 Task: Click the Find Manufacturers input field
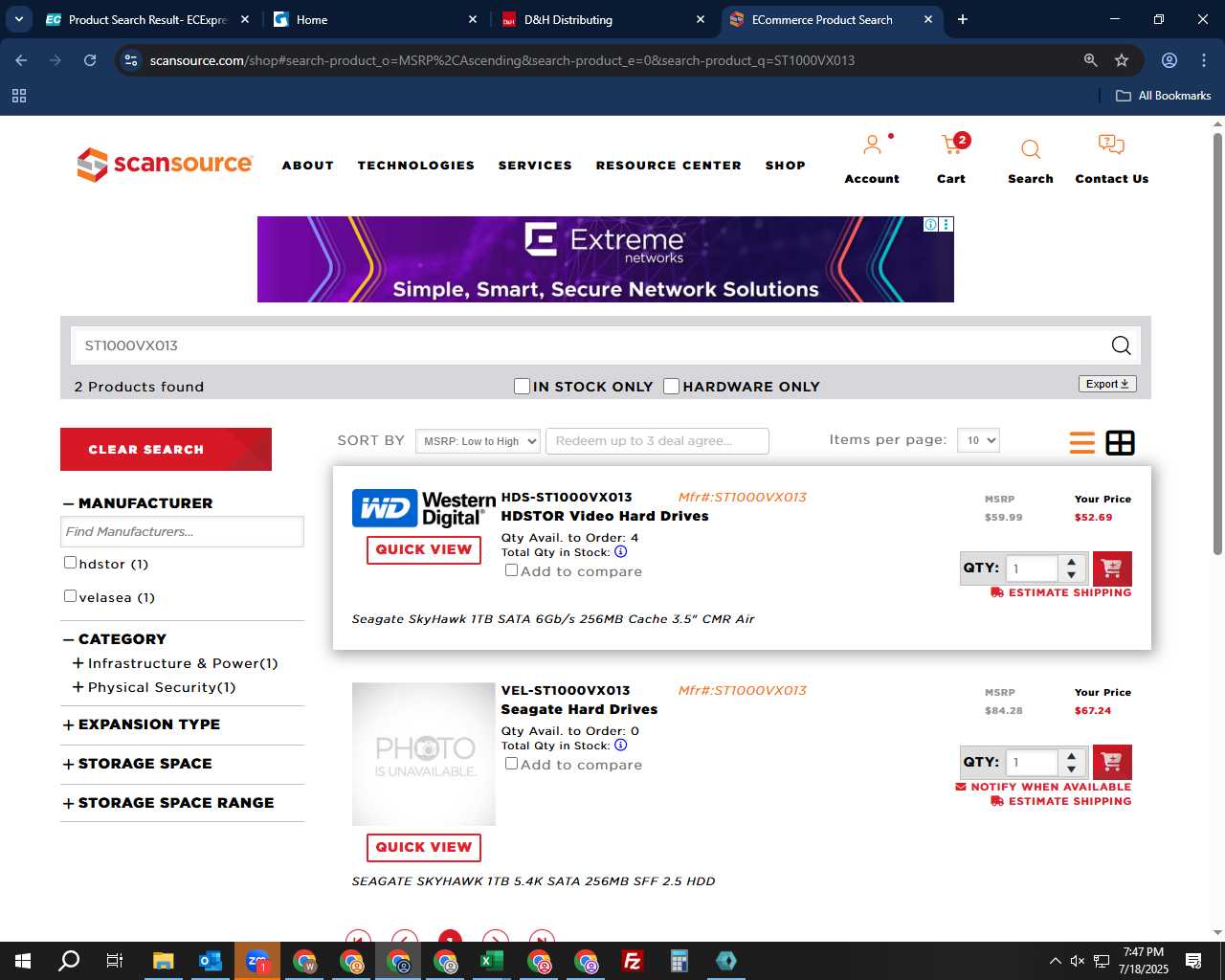tap(182, 532)
